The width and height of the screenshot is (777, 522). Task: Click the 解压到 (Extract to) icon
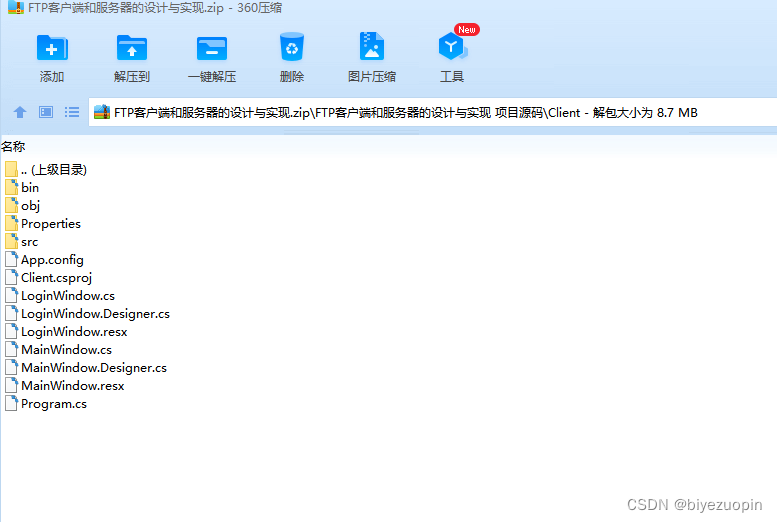coord(132,48)
